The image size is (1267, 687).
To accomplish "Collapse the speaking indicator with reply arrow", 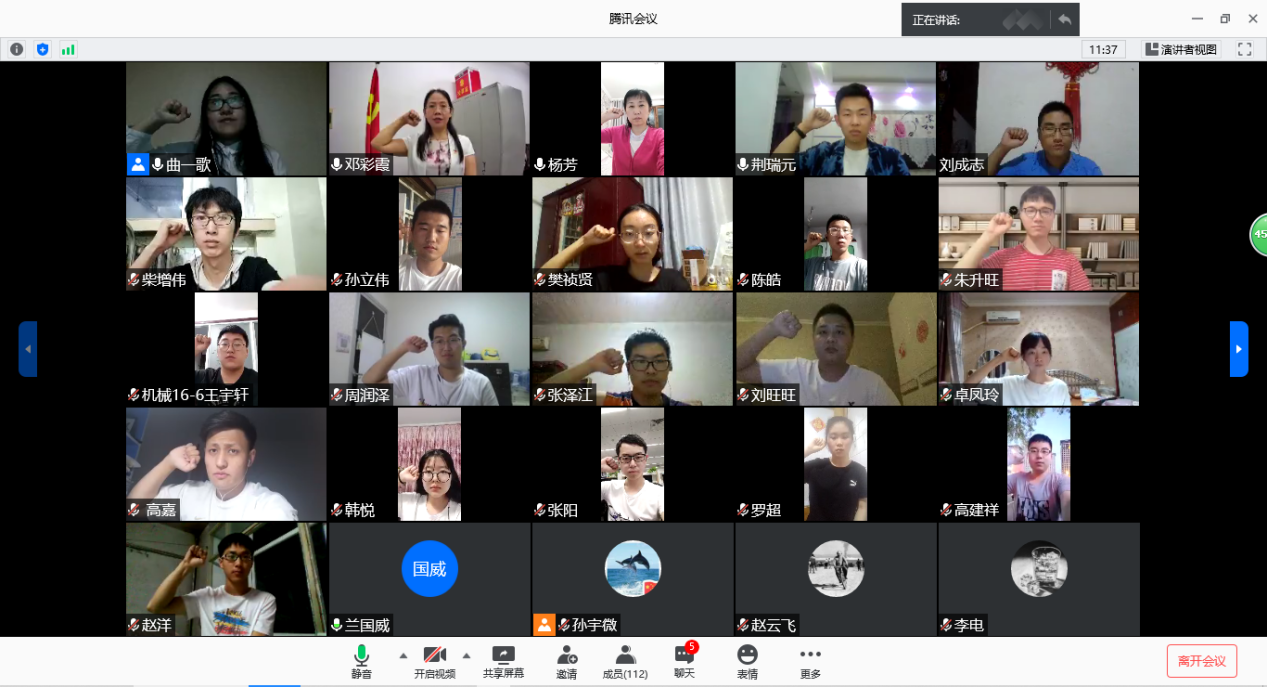I will tap(1064, 19).
